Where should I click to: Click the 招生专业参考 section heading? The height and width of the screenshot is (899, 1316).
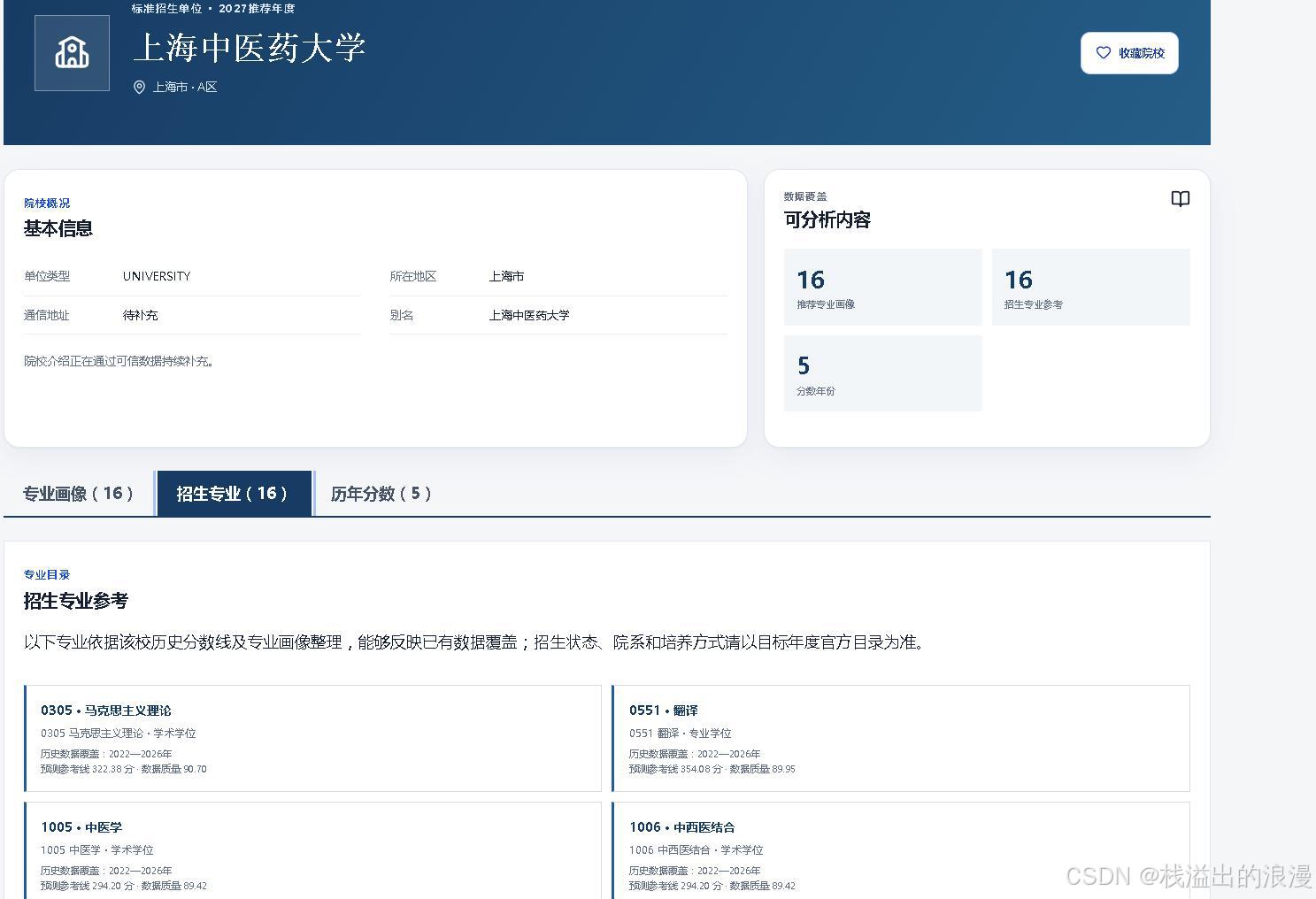click(x=76, y=601)
